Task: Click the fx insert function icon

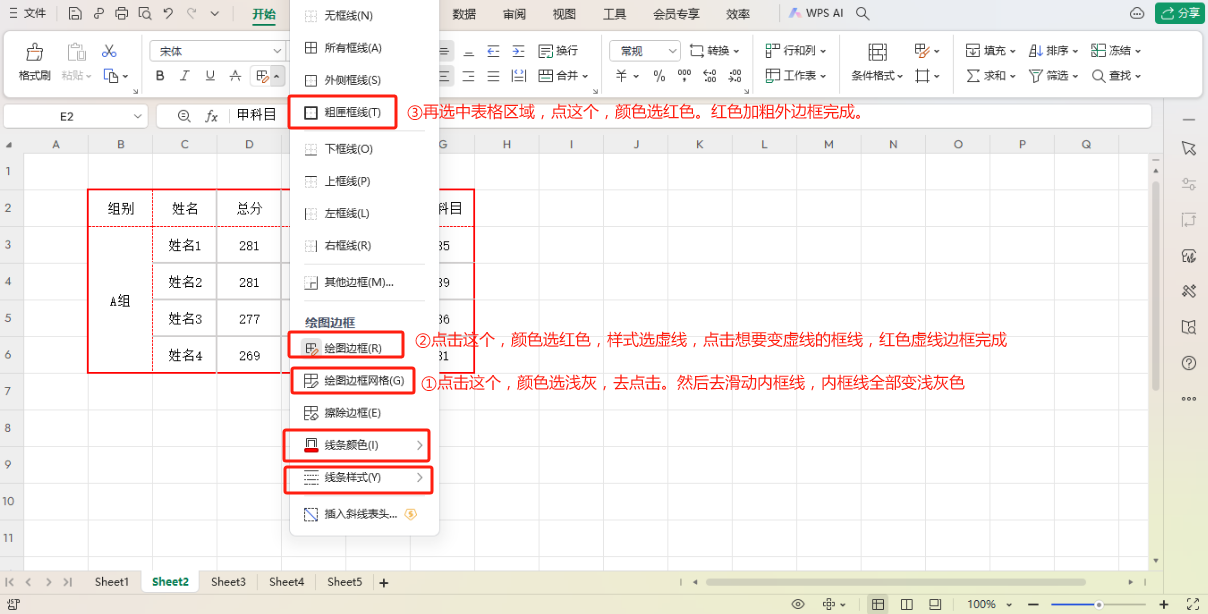Action: (211, 116)
